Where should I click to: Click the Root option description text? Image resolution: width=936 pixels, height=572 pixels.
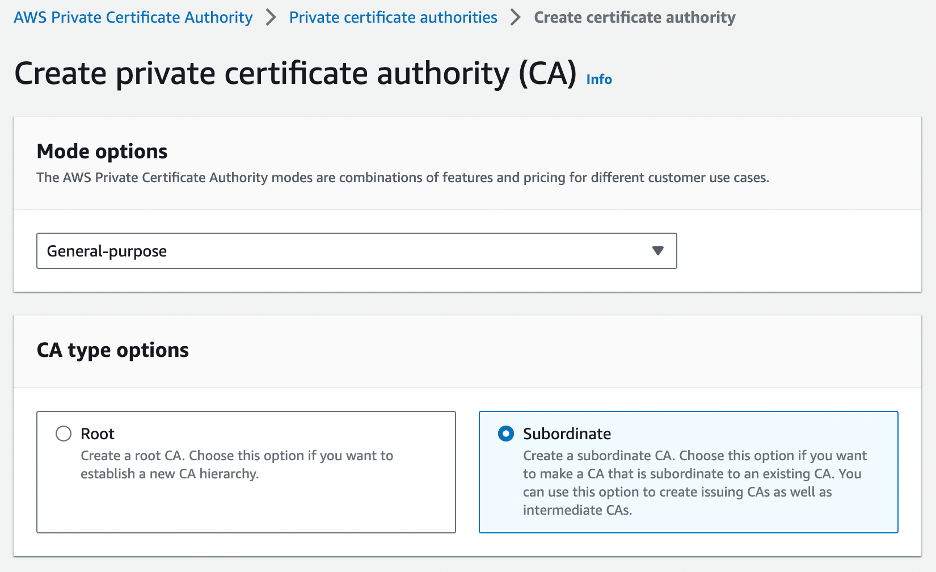point(237,465)
